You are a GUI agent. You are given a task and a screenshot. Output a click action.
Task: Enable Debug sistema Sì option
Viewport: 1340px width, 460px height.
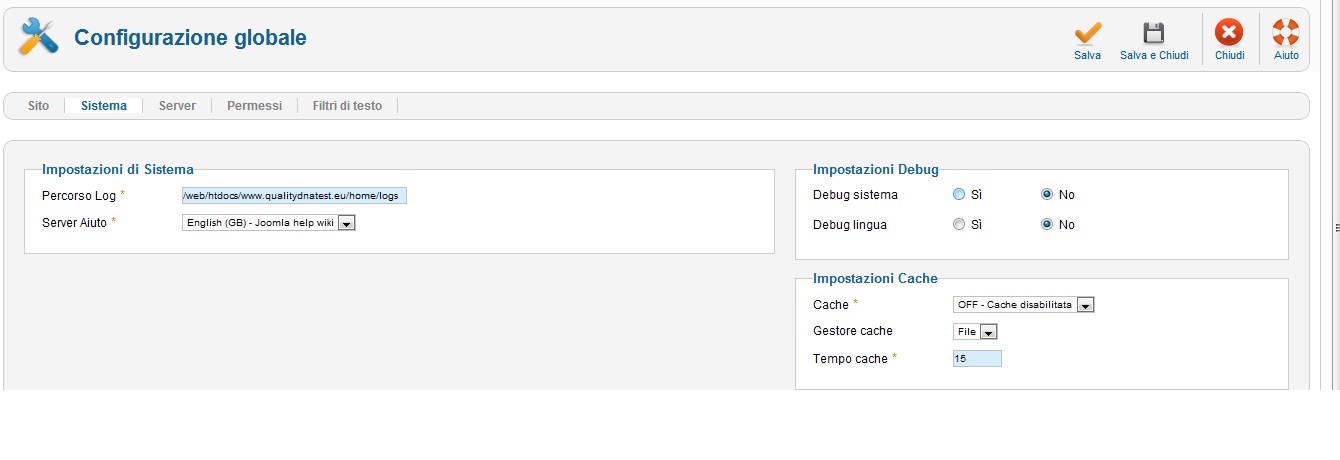[x=959, y=195]
